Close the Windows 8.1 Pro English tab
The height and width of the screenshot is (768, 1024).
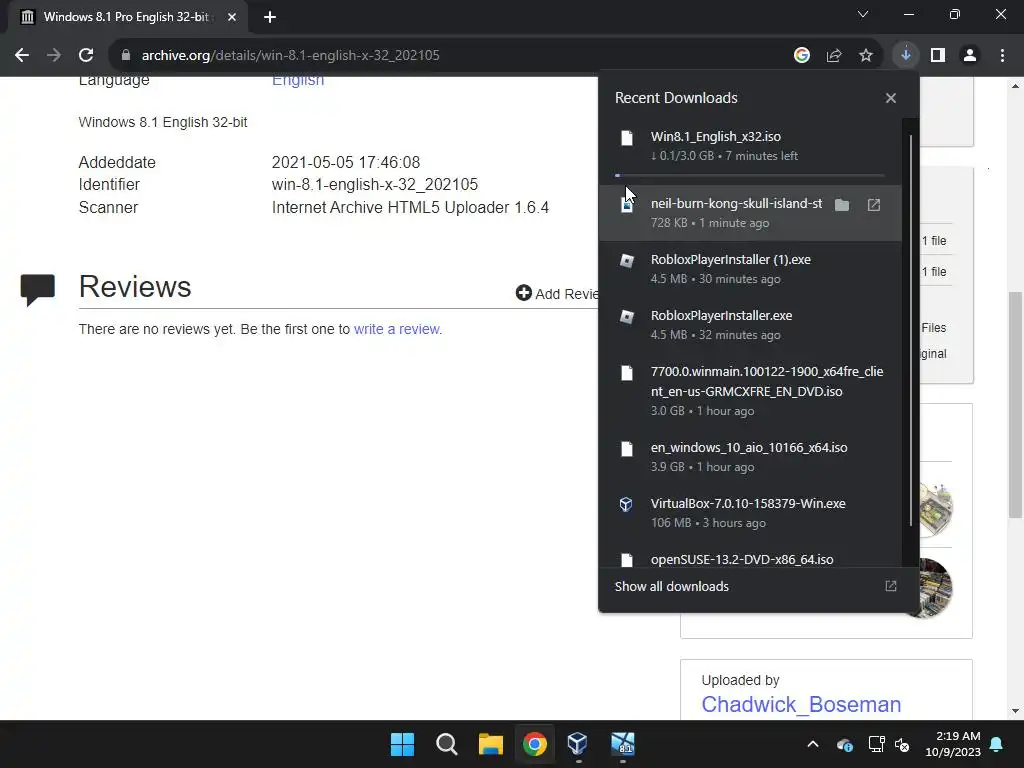(x=232, y=17)
